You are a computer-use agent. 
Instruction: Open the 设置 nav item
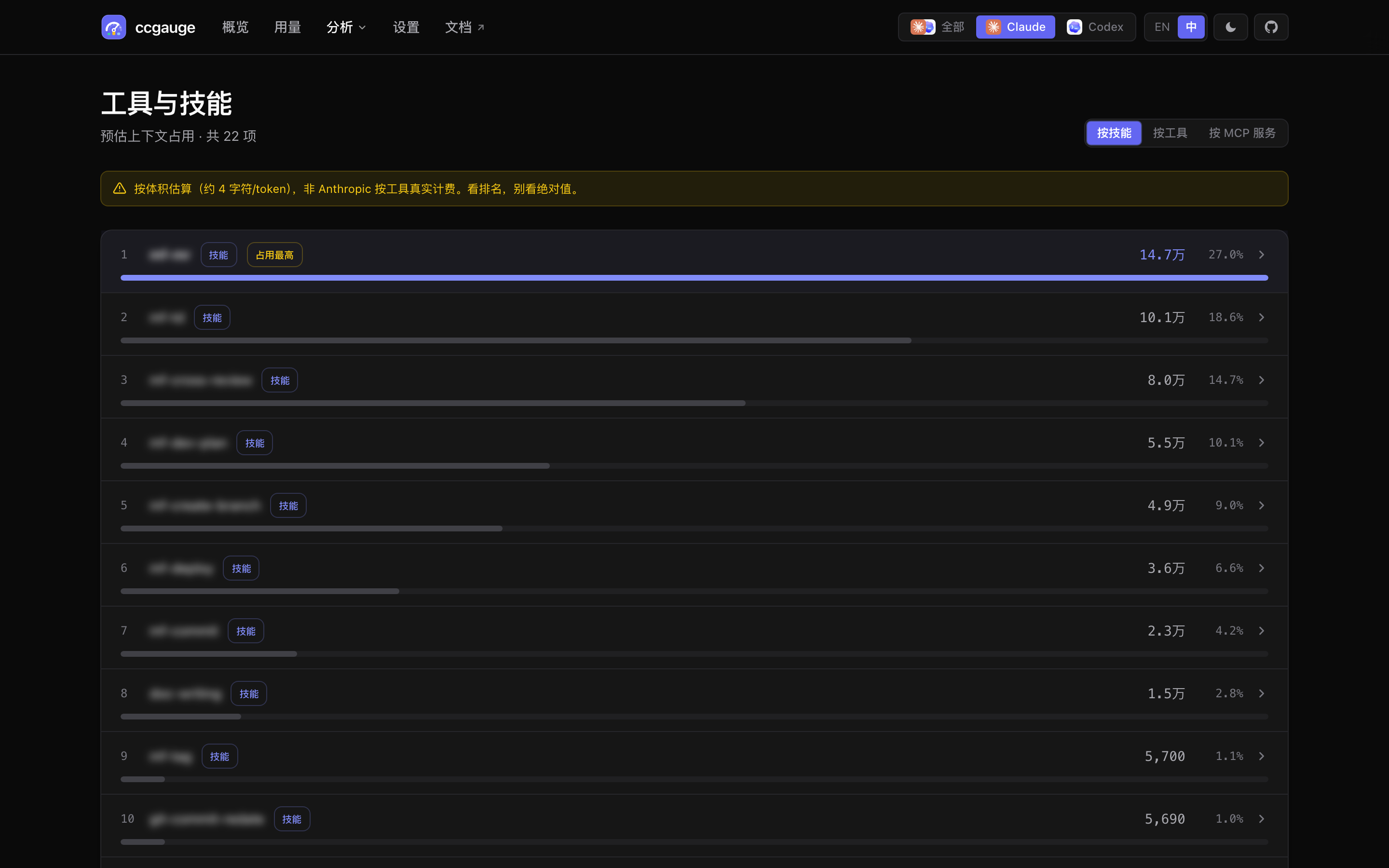407,27
